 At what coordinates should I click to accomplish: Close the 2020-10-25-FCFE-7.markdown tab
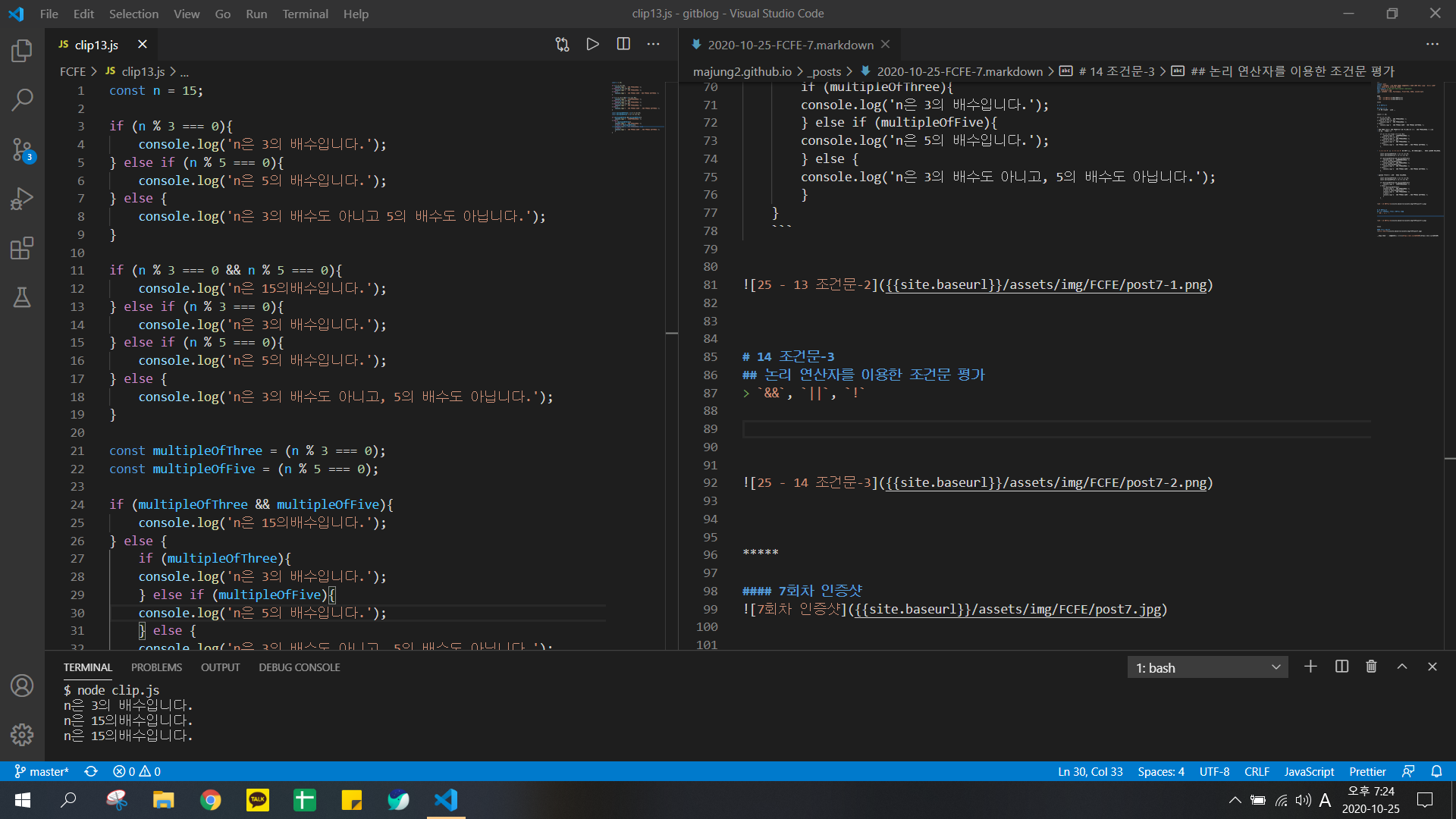click(885, 45)
